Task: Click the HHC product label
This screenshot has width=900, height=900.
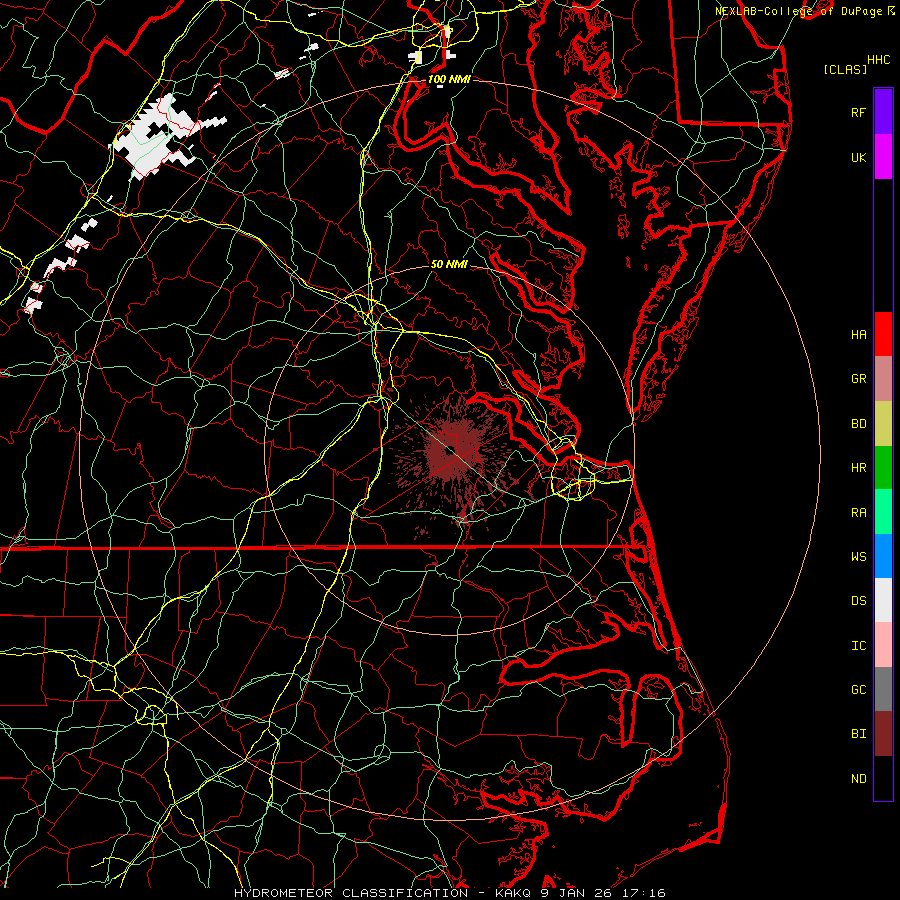Action: click(878, 60)
